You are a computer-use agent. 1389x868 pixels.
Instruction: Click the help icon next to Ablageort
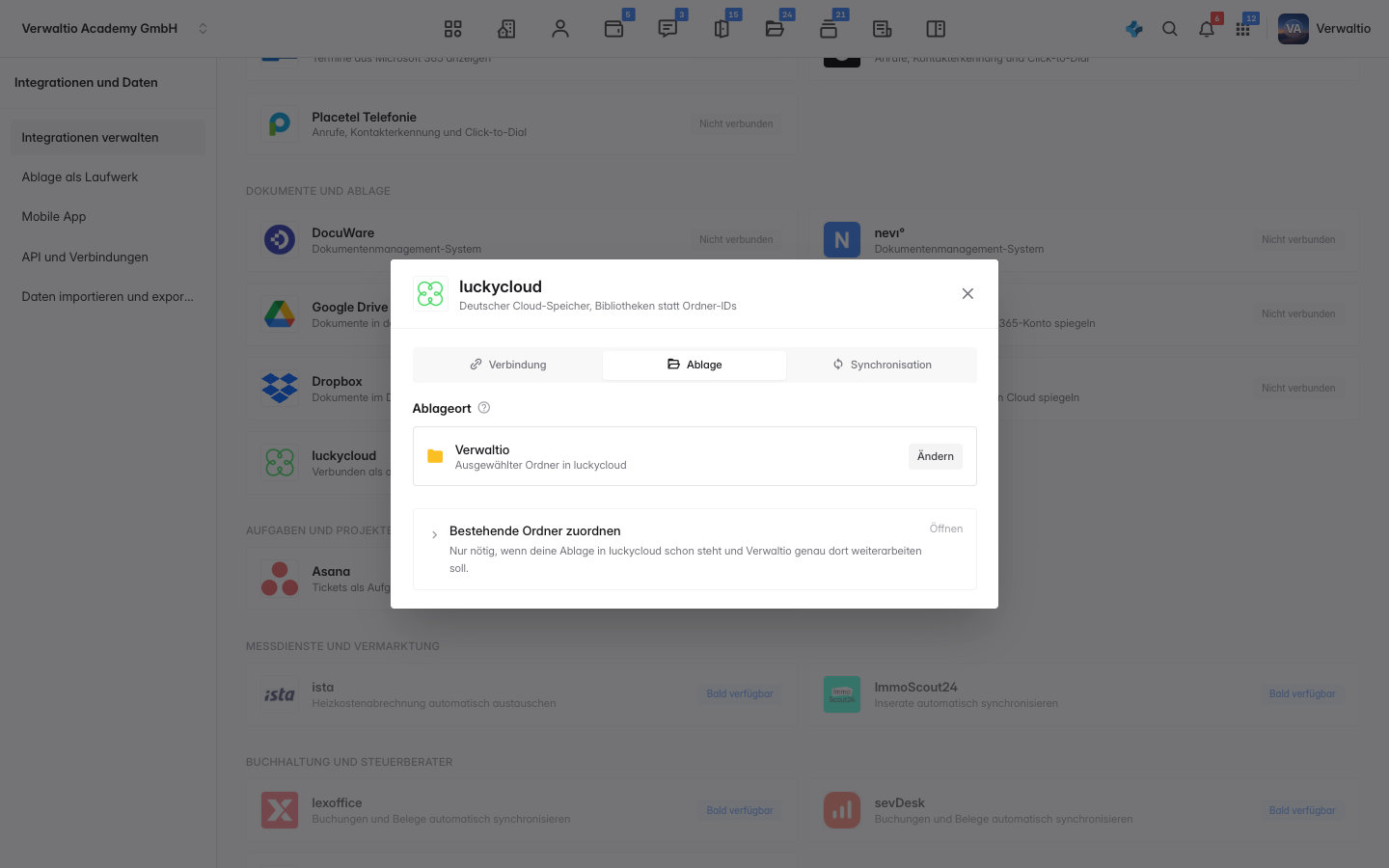tap(484, 408)
